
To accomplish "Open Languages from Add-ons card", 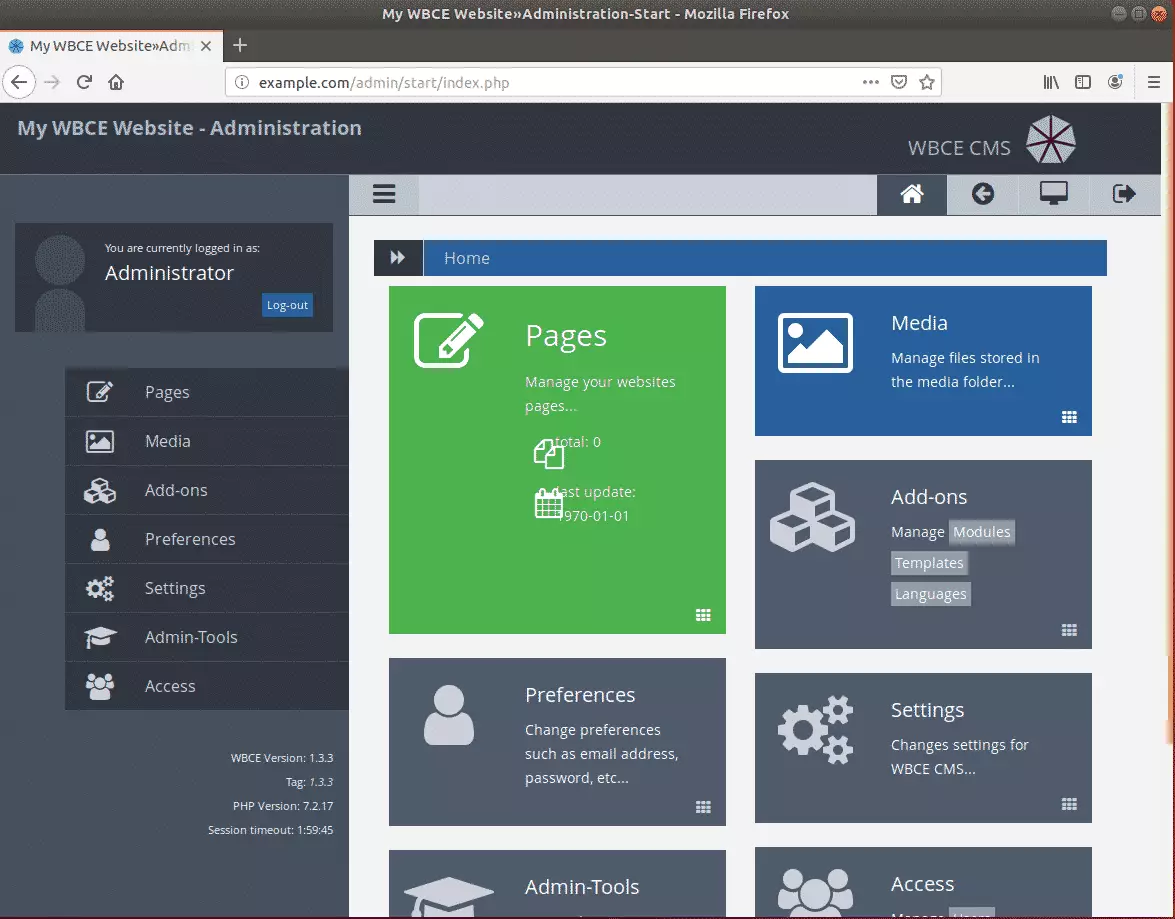I will tap(931, 594).
